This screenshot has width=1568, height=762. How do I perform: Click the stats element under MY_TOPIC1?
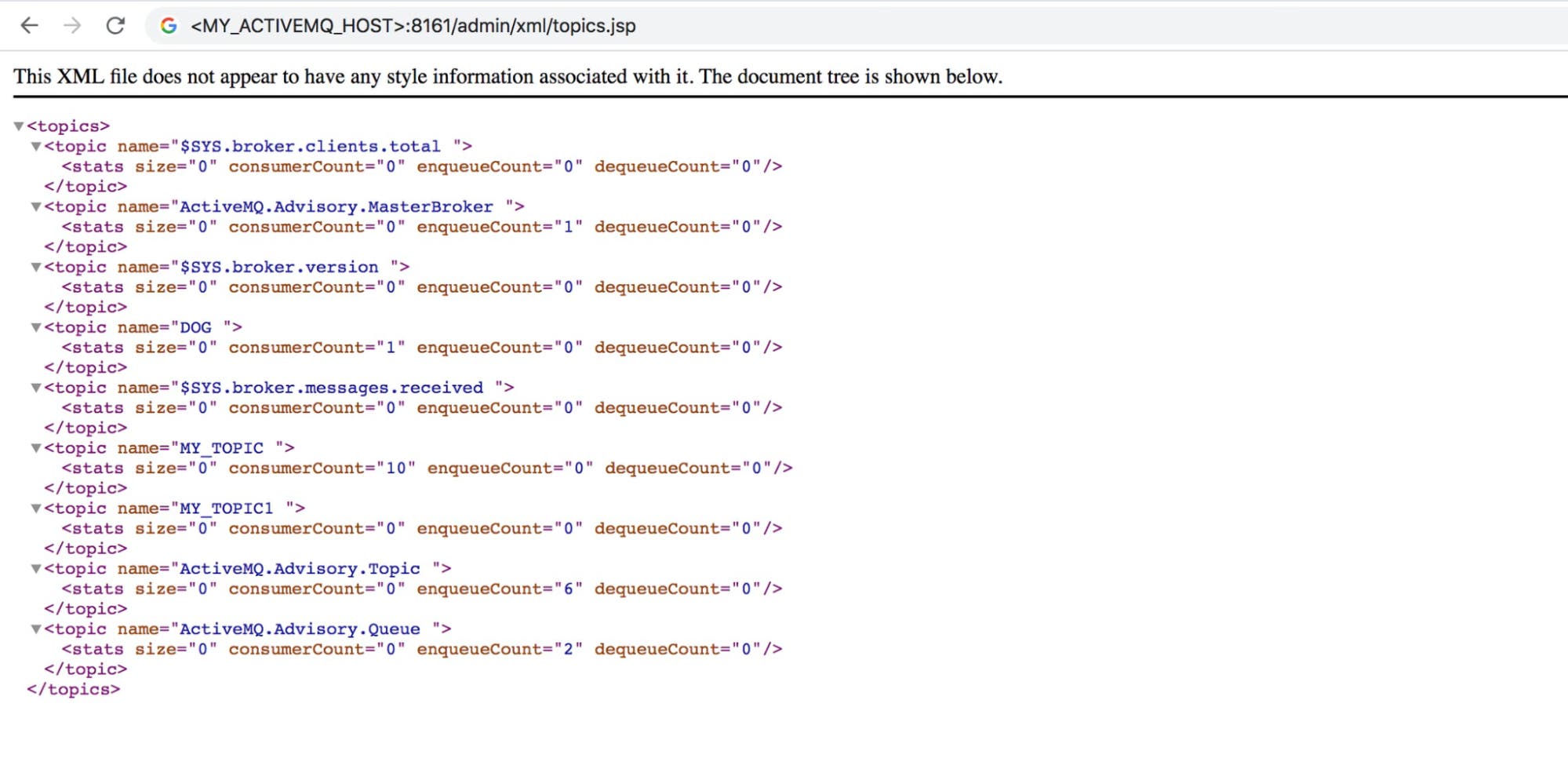(x=96, y=528)
